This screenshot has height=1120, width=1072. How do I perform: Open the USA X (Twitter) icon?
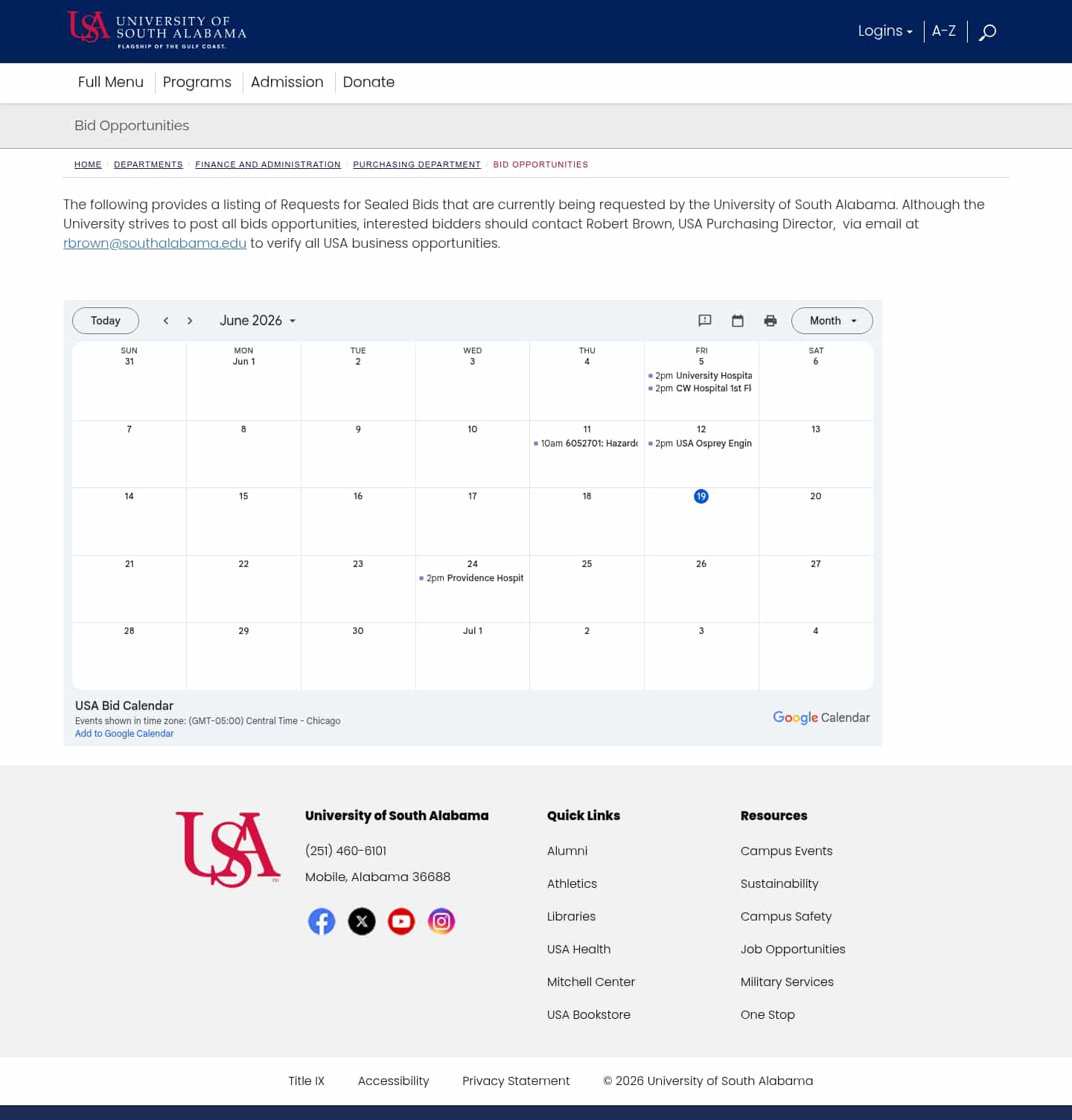pos(362,921)
